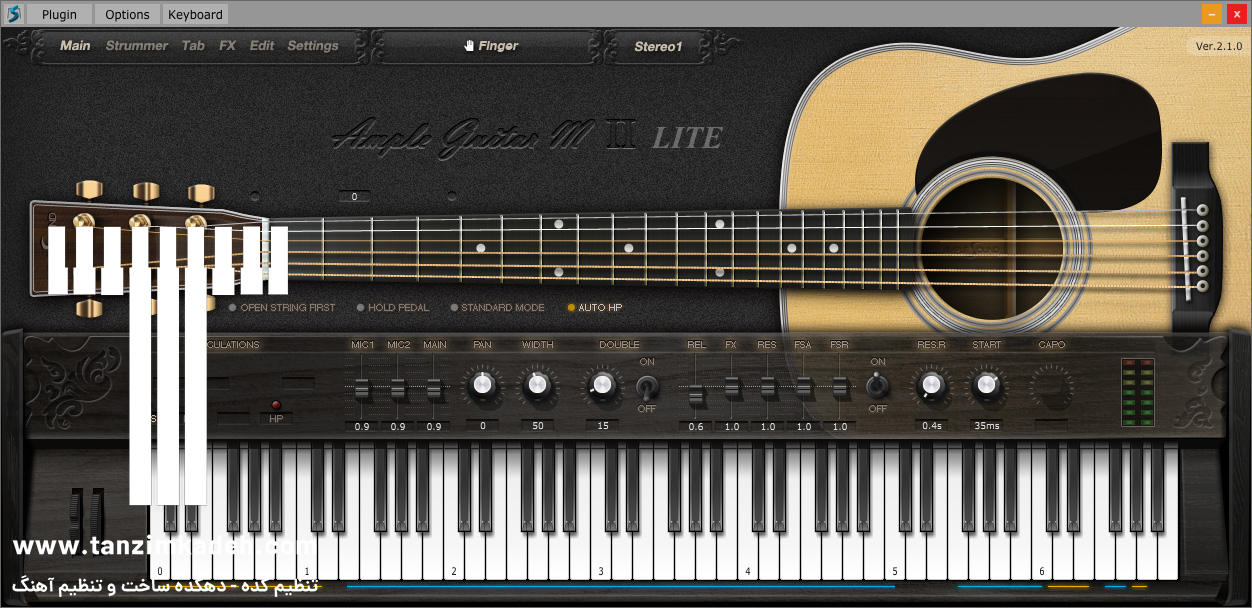The height and width of the screenshot is (608, 1252).
Task: Click the plugin host logo icon
Action: point(13,14)
